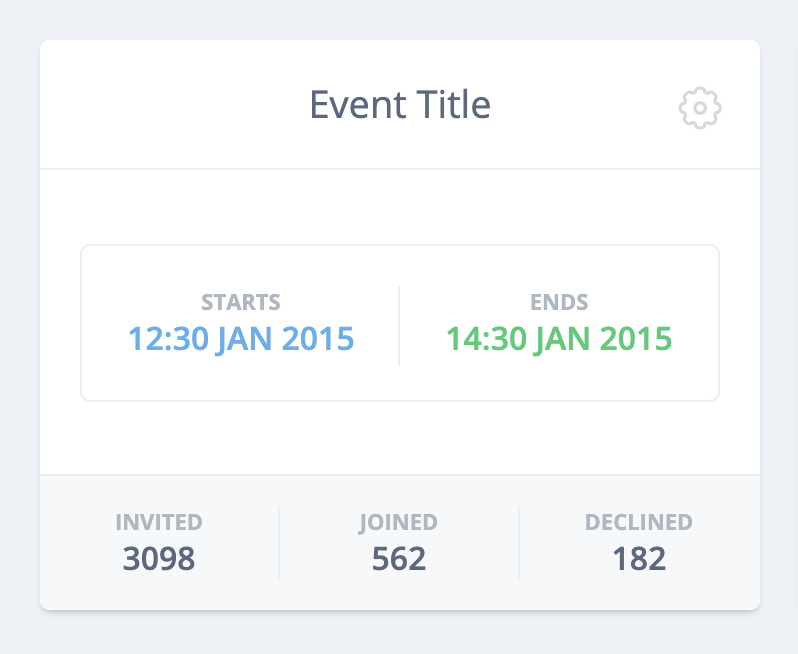Open the declined count 182
The height and width of the screenshot is (654, 798).
tap(639, 559)
